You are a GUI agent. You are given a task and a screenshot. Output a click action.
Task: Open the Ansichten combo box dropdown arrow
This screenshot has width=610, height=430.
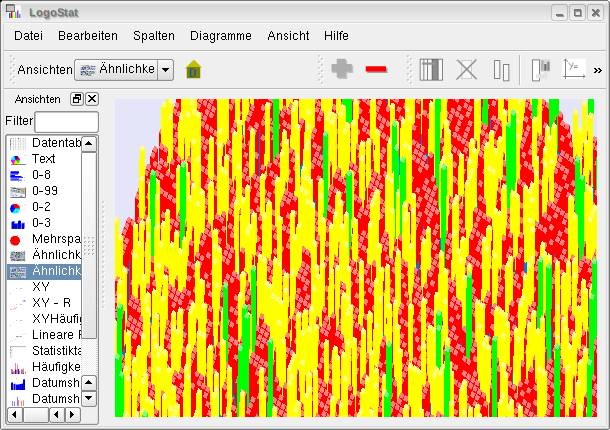point(165,70)
